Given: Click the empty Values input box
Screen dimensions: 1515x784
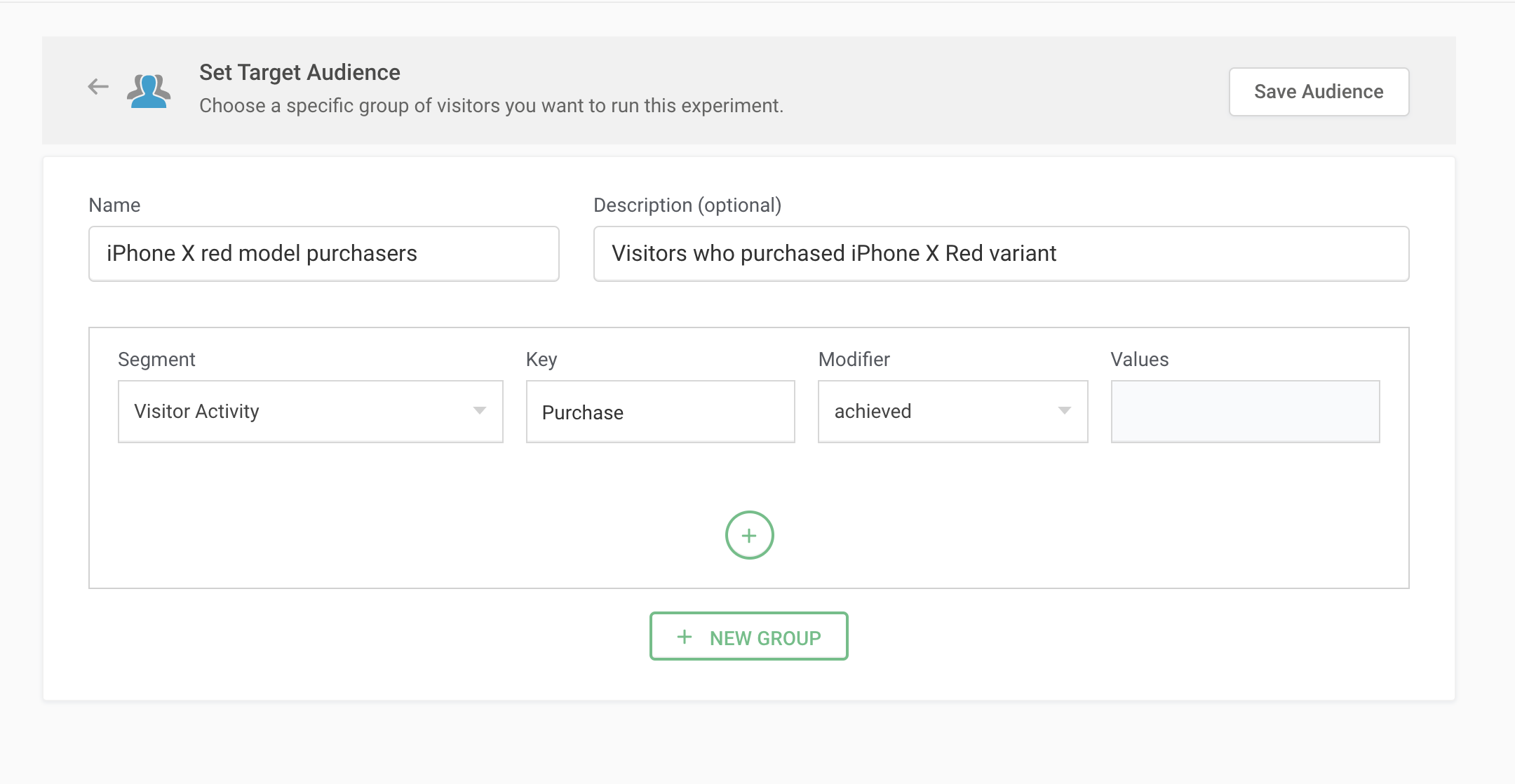Looking at the screenshot, I should point(1245,412).
